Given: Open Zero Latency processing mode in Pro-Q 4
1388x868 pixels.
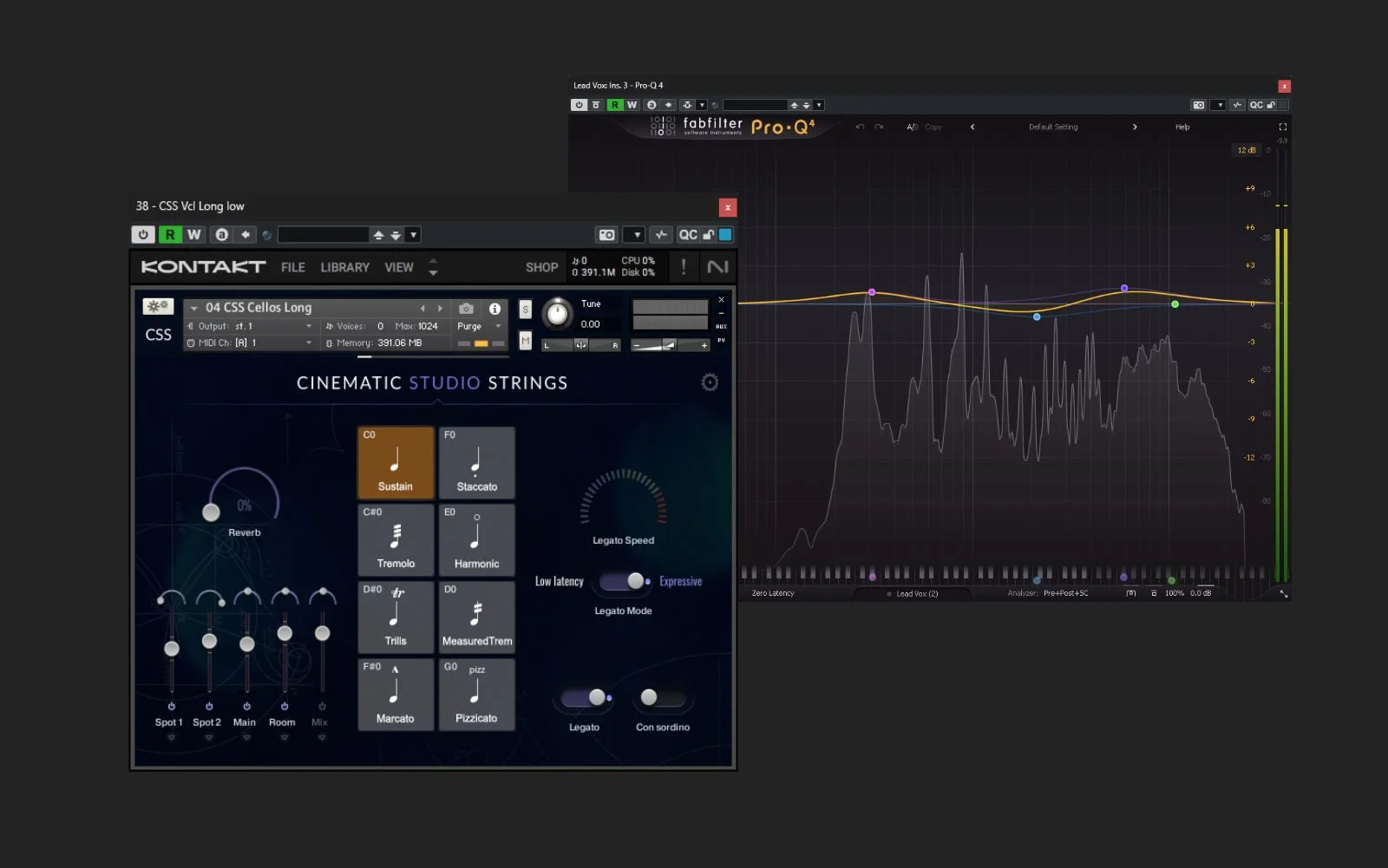Looking at the screenshot, I should (773, 593).
